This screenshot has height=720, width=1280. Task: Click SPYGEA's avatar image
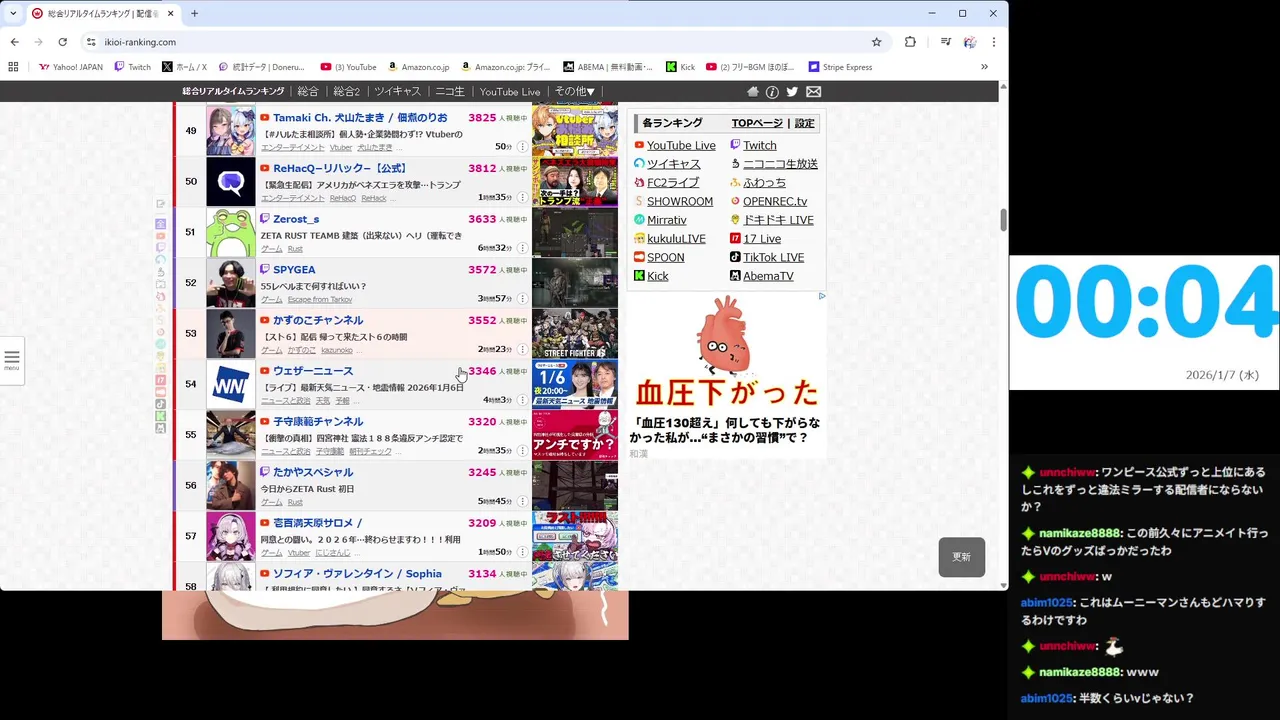pyautogui.click(x=231, y=283)
